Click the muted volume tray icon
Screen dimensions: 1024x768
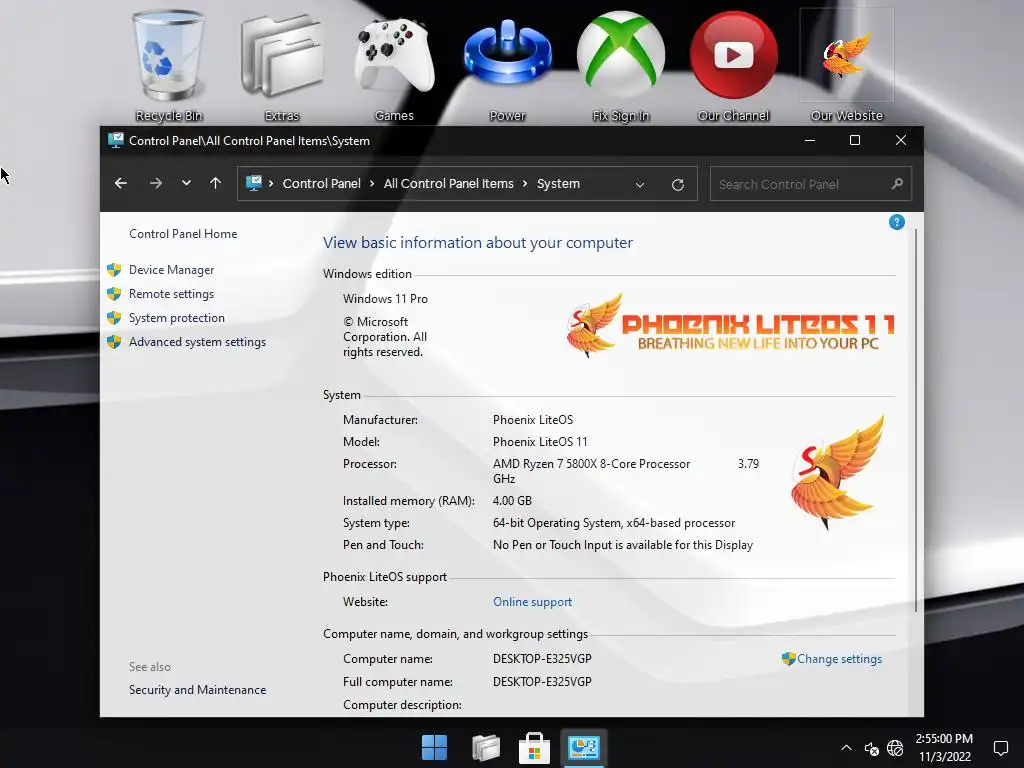[x=872, y=748]
